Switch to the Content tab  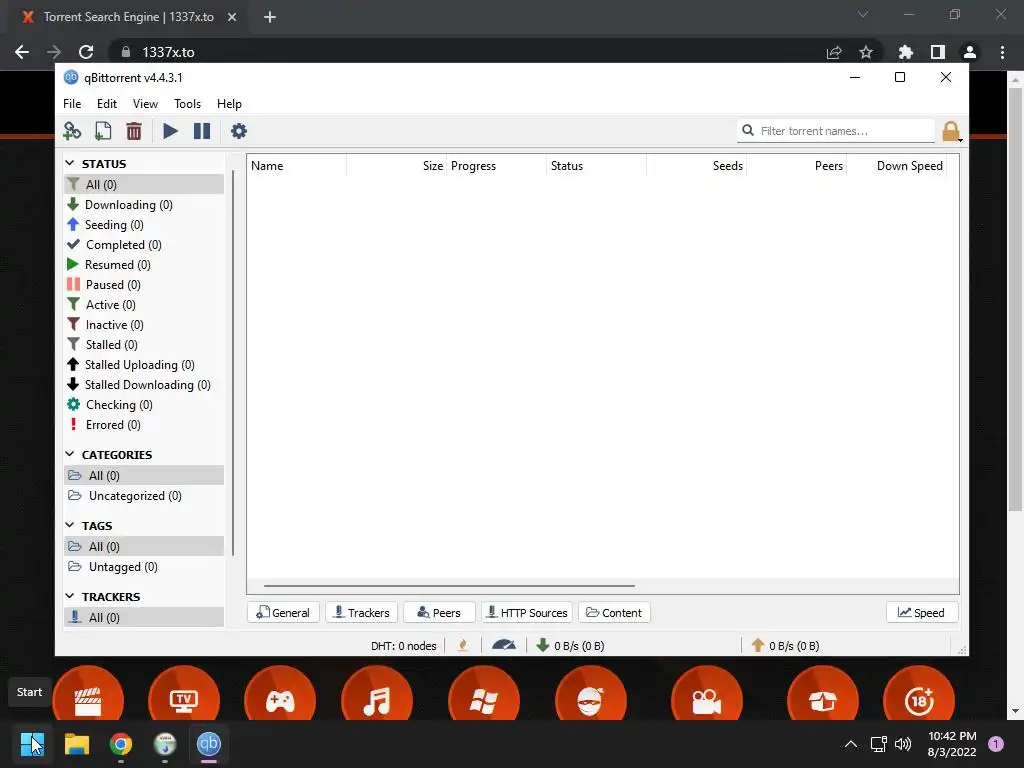pos(614,613)
